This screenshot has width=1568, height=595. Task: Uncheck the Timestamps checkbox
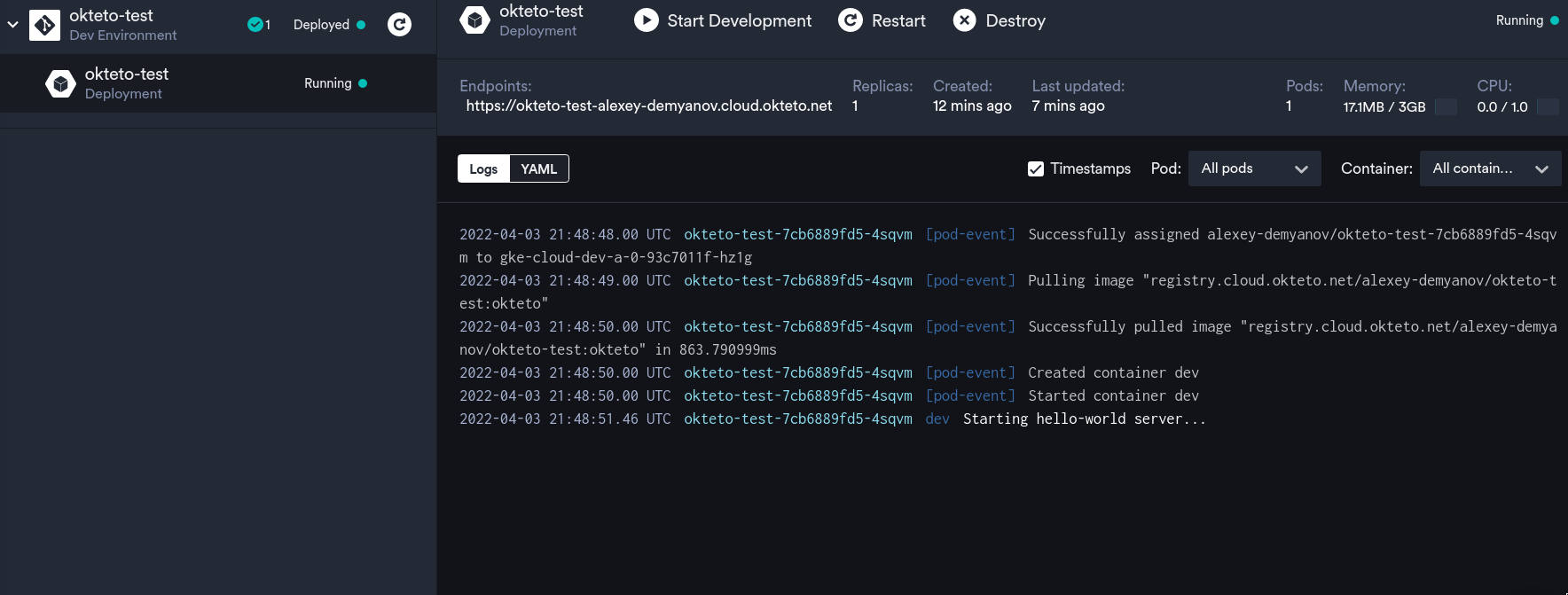click(1035, 168)
